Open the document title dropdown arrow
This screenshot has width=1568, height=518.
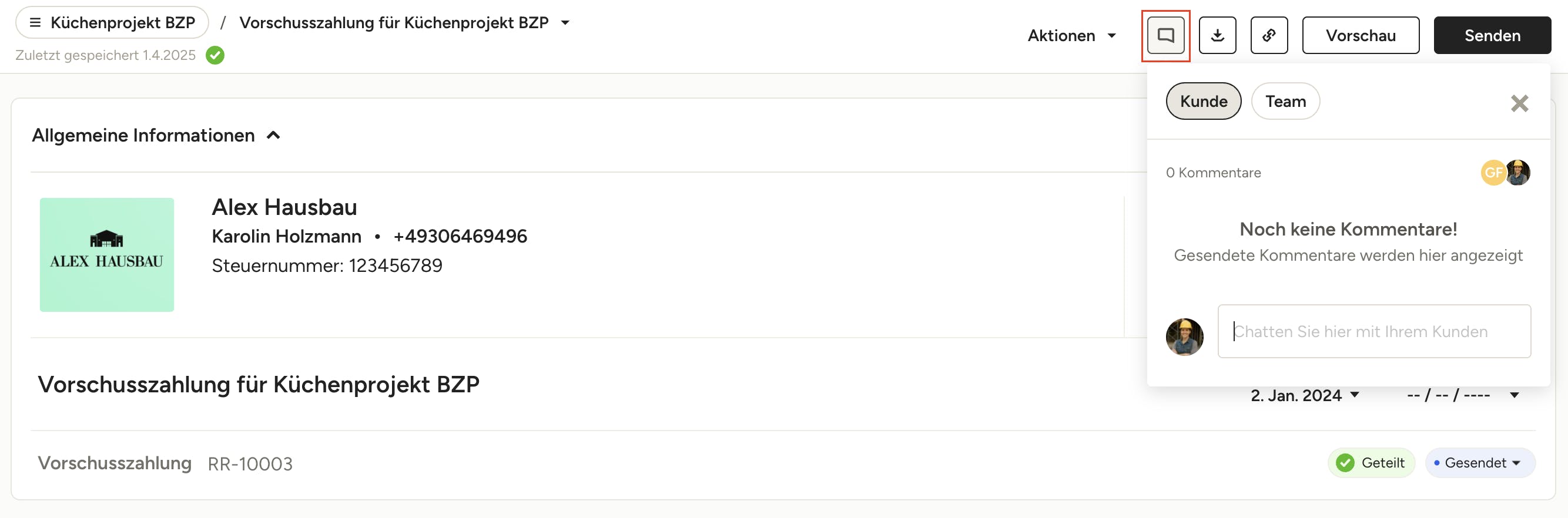click(565, 23)
